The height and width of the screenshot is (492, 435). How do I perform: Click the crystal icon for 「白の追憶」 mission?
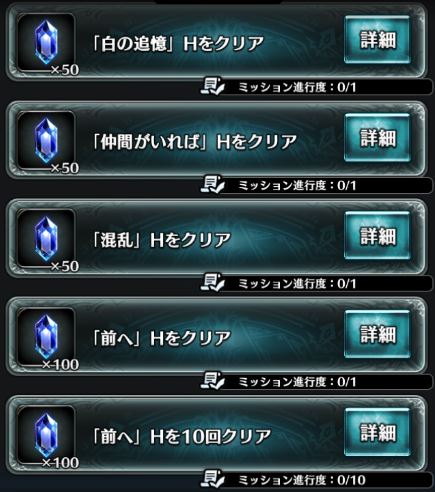46,43
